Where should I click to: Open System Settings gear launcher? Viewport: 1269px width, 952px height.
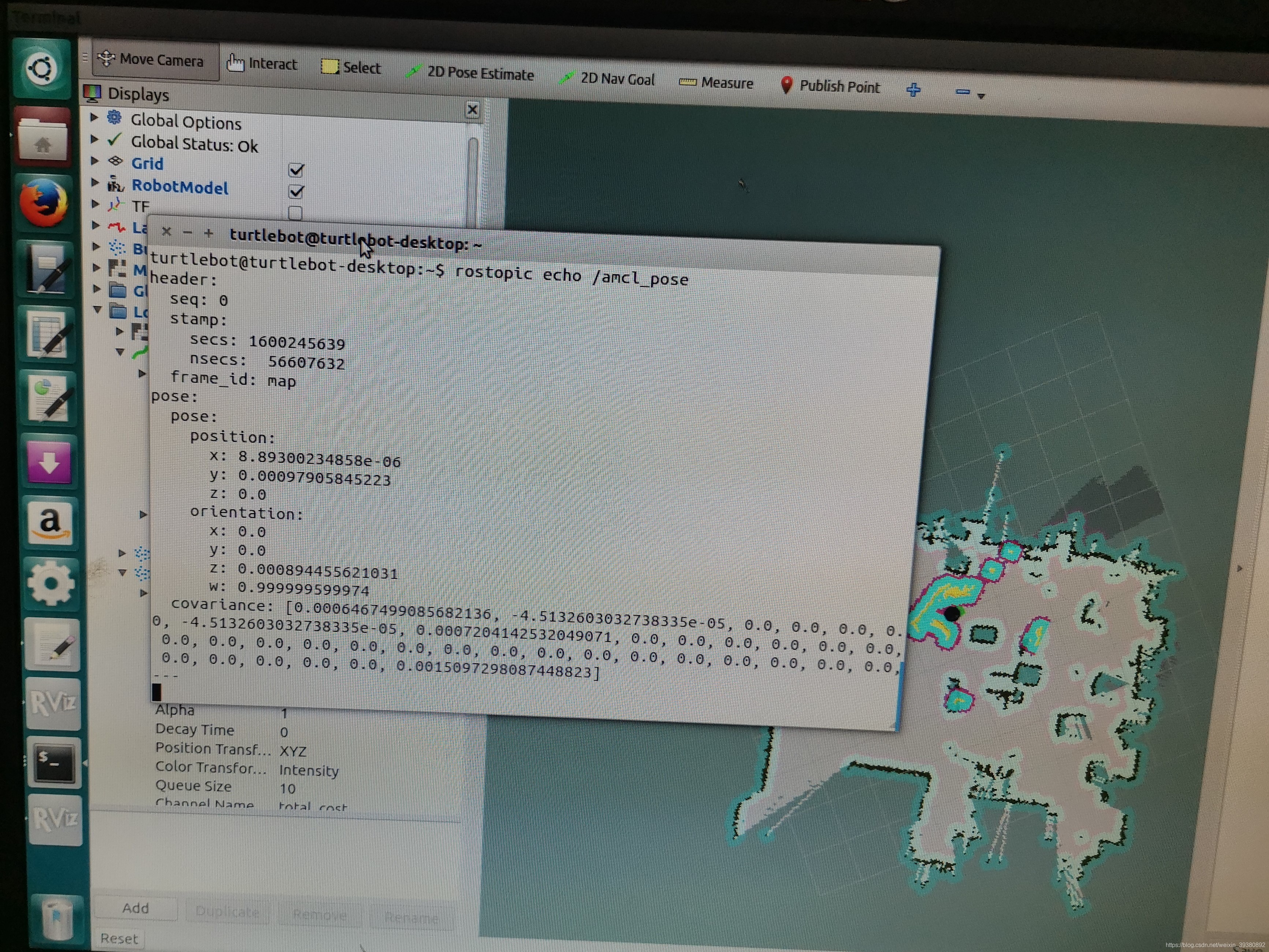point(52,584)
